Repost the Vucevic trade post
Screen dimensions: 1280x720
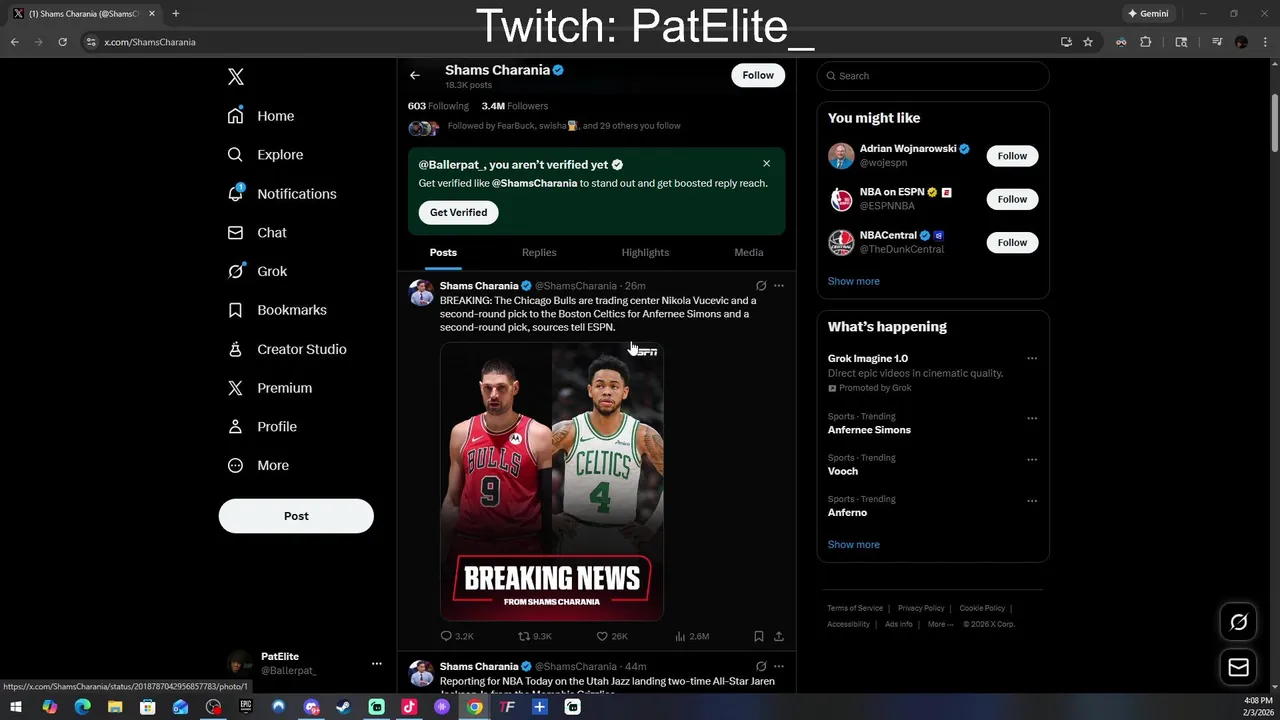pyautogui.click(x=534, y=636)
